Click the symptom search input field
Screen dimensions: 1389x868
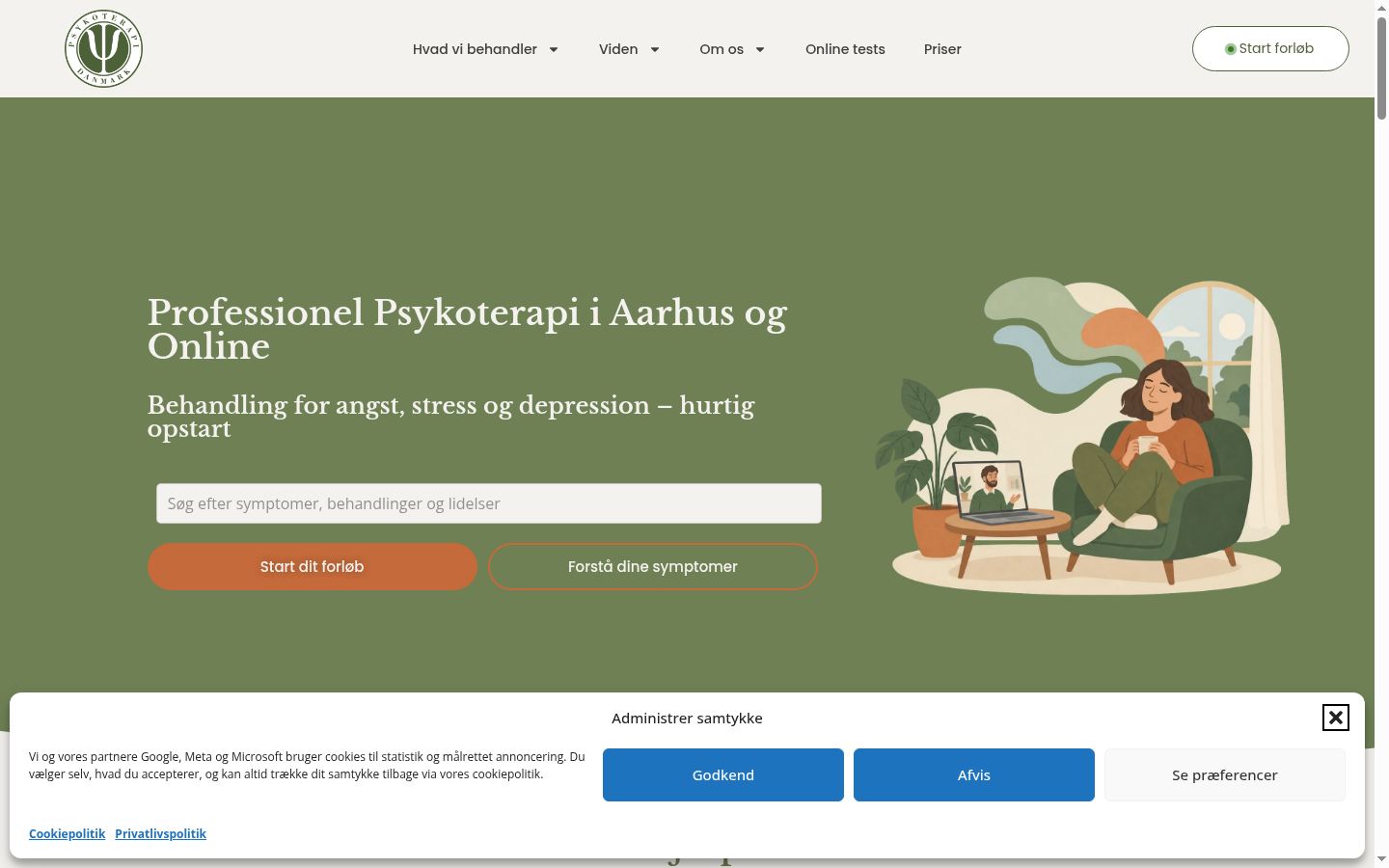pos(489,503)
